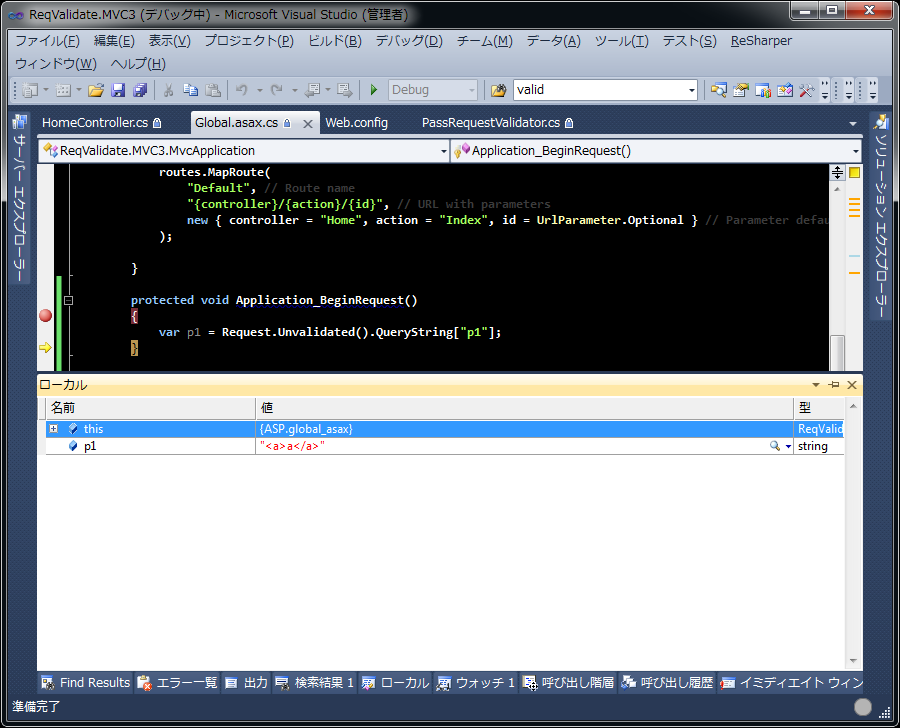Viewport: 900px width, 728px height.
Task: Click the split editor window handle
Action: click(x=837, y=172)
